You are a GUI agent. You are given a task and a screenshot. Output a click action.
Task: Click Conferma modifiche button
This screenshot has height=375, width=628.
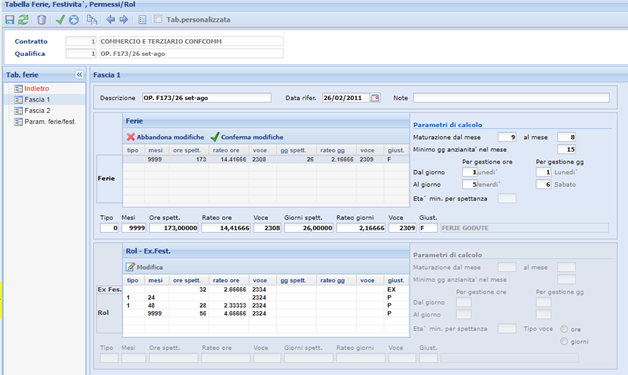coord(247,137)
